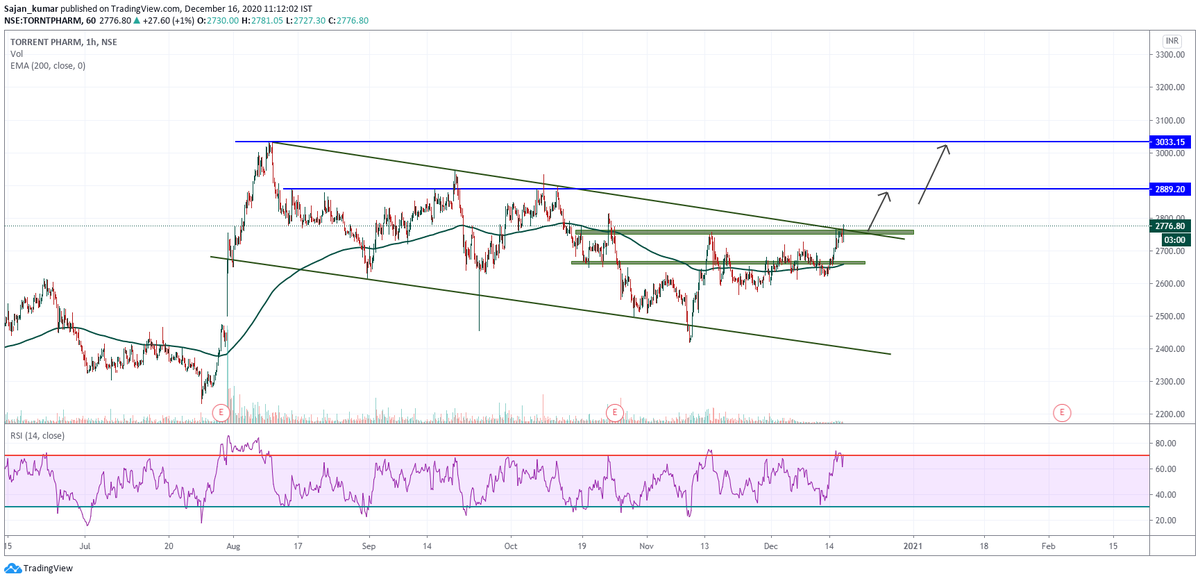The height and width of the screenshot is (581, 1200).
Task: Select the upper blue horizontal line at 3033.15
Action: click(x=690, y=142)
